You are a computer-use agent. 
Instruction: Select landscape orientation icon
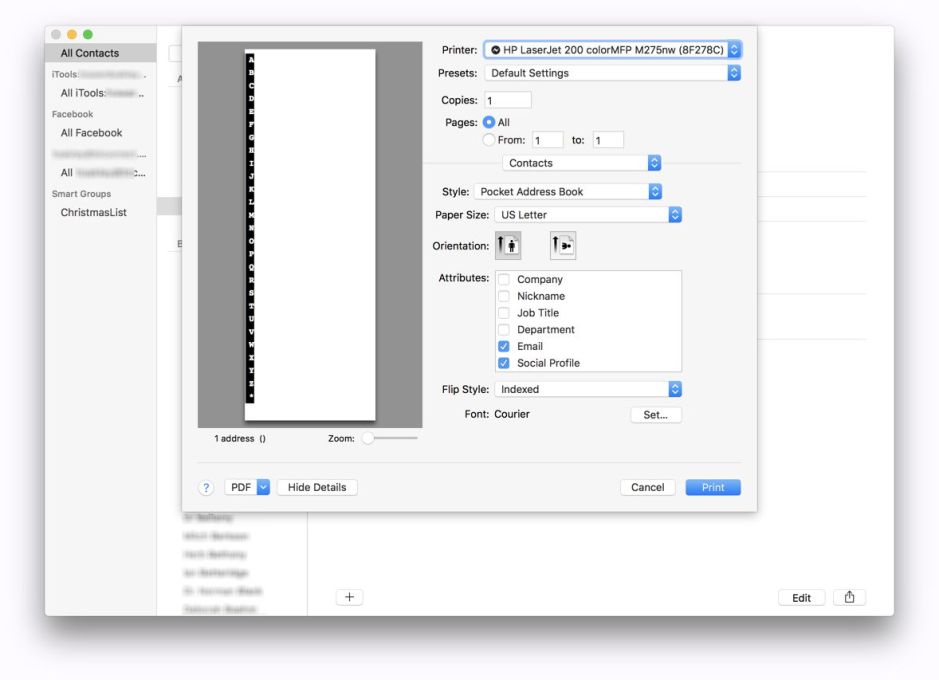[563, 246]
